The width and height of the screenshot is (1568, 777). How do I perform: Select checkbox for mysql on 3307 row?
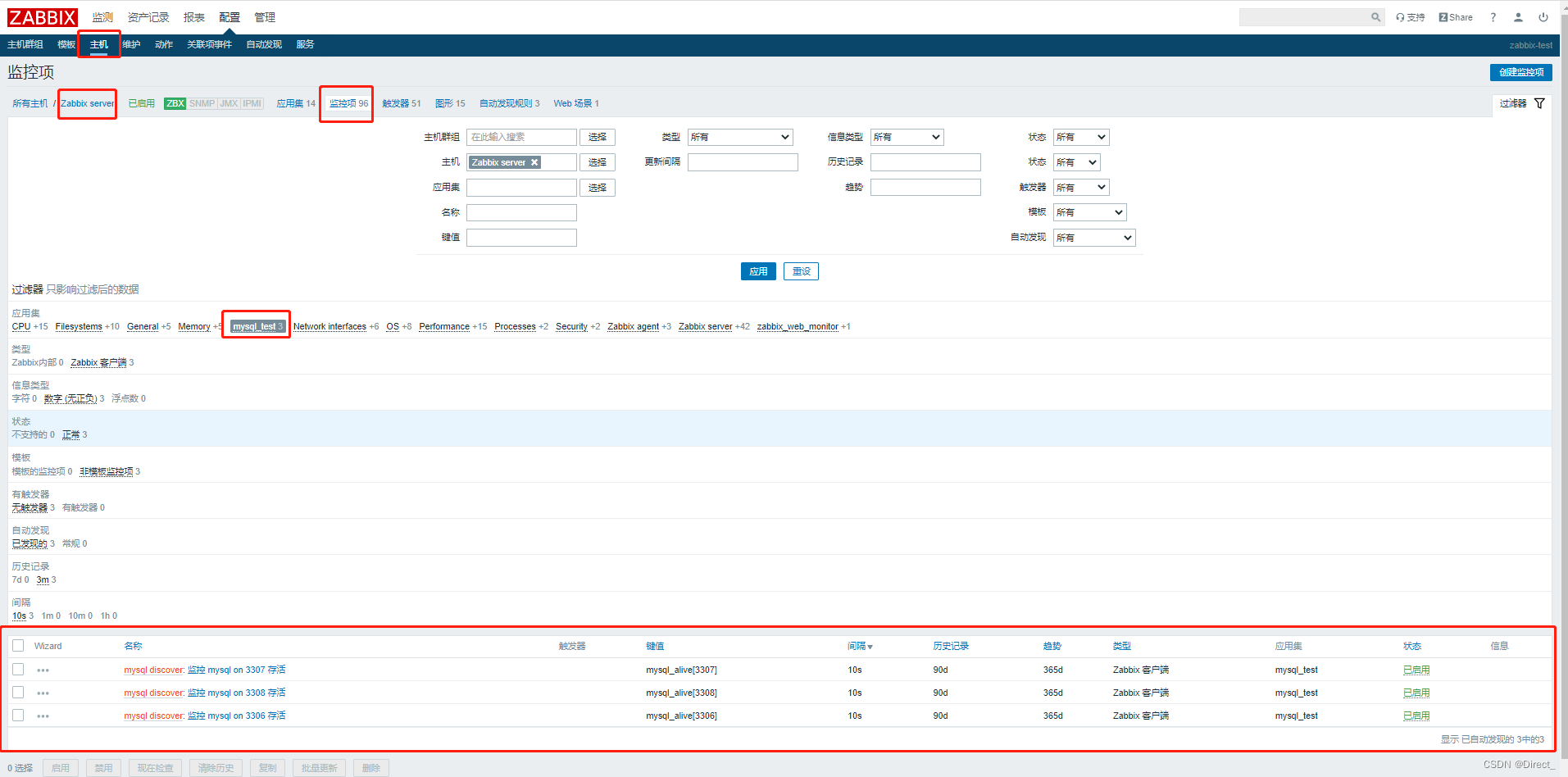pos(18,670)
